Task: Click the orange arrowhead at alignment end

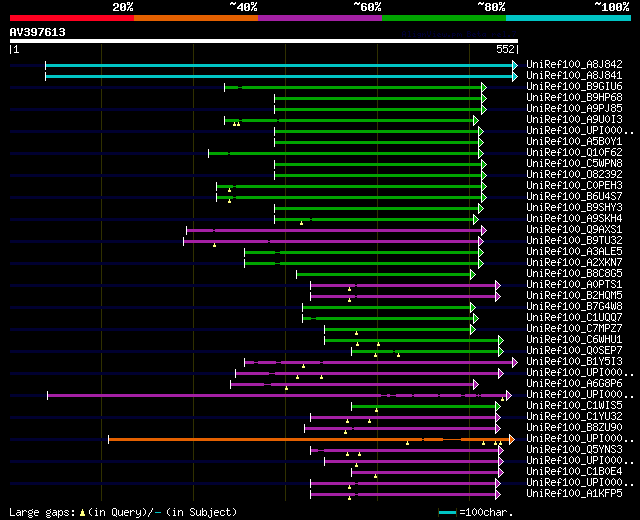Action: [512, 440]
